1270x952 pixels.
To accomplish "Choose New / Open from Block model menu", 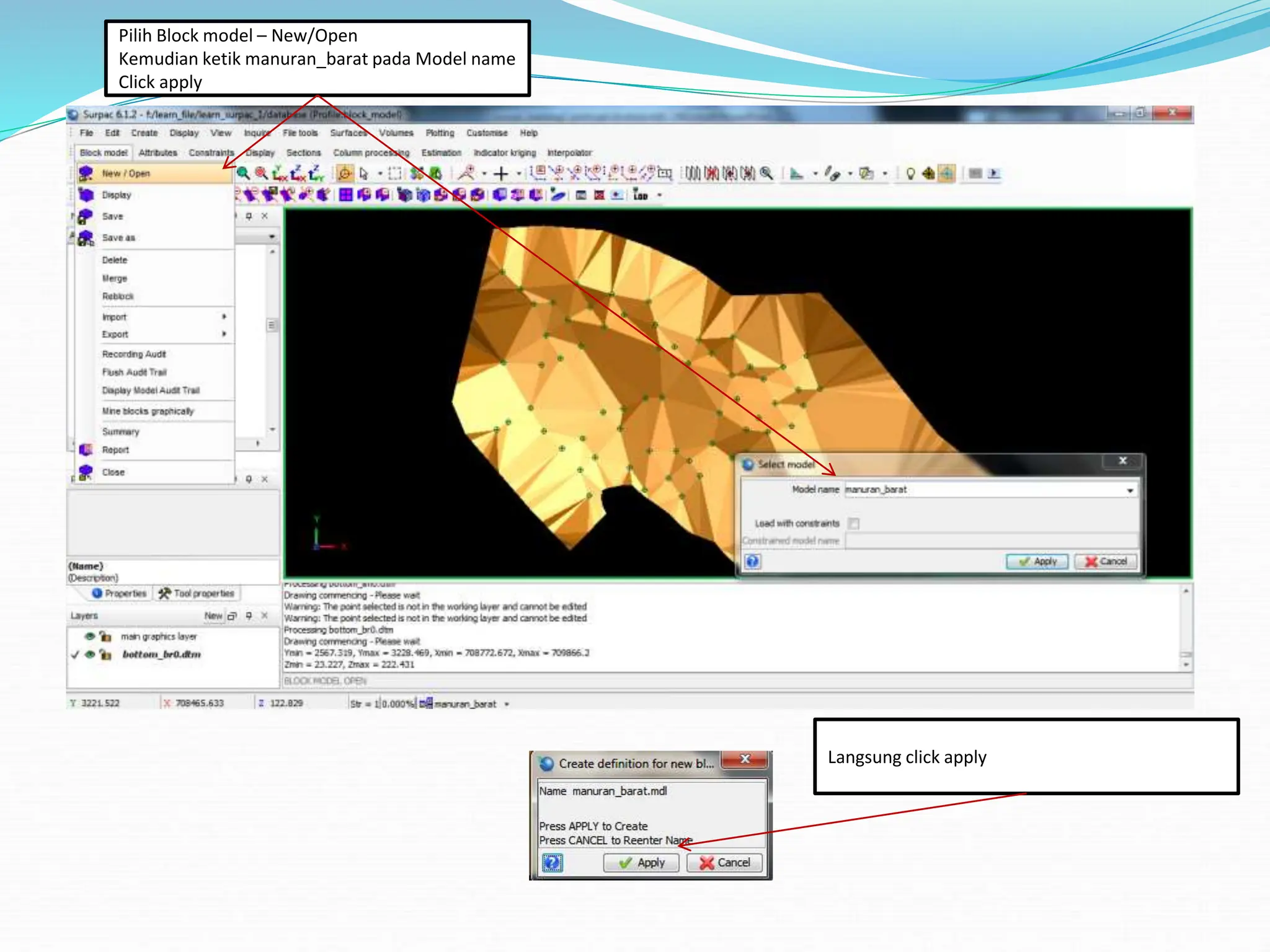I will (x=126, y=174).
